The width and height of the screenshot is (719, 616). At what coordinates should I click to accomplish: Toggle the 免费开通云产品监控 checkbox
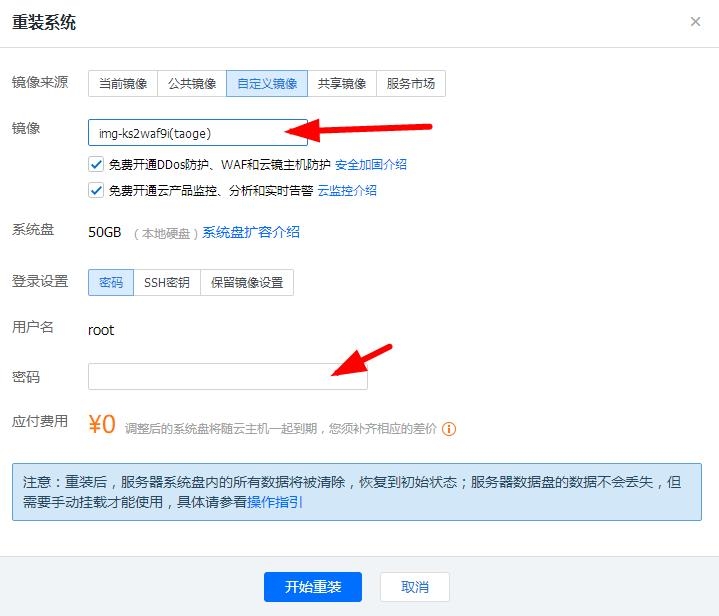tap(96, 190)
